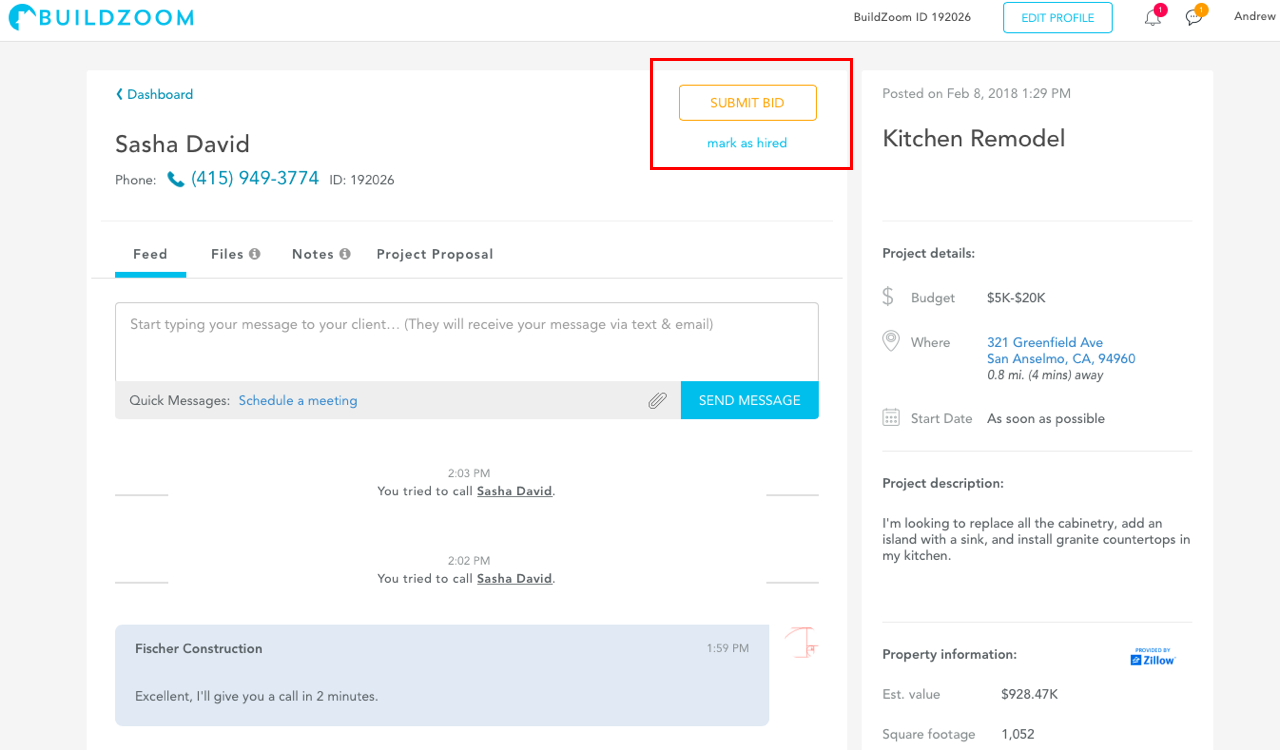Click the phone icon beside the number
Viewport: 1280px width, 756px height.
tap(176, 179)
